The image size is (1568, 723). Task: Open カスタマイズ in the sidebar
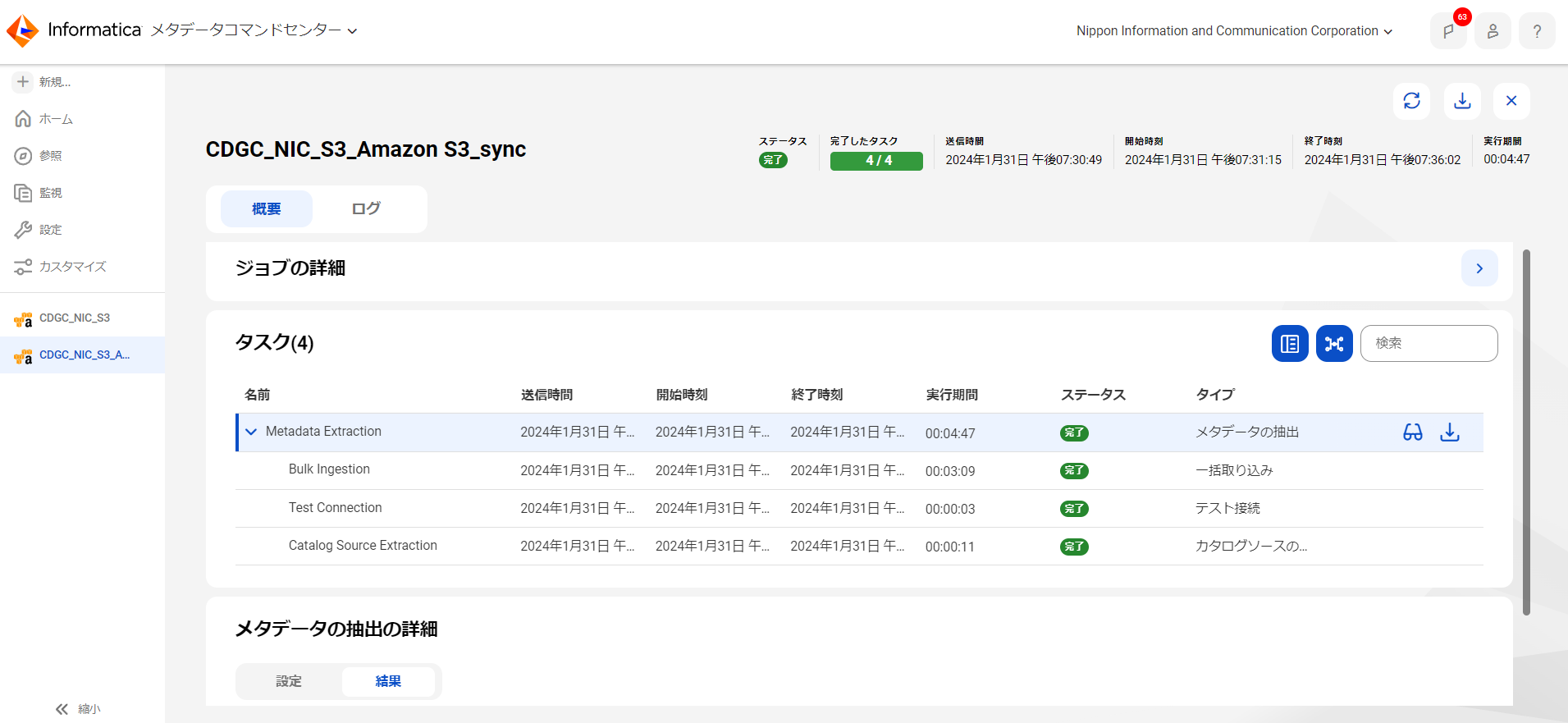pyautogui.click(x=61, y=267)
